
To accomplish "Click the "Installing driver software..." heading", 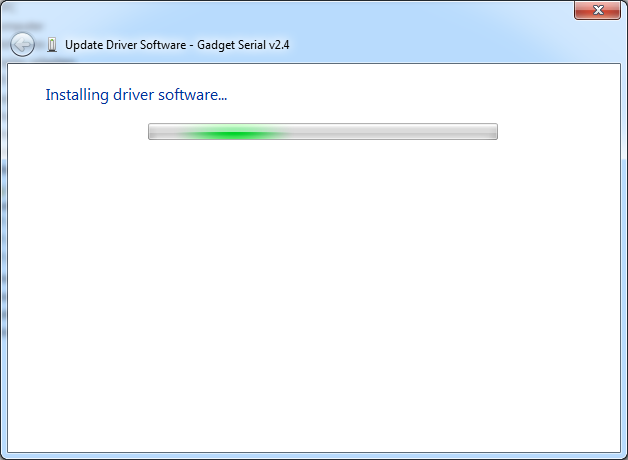I will coord(136,95).
